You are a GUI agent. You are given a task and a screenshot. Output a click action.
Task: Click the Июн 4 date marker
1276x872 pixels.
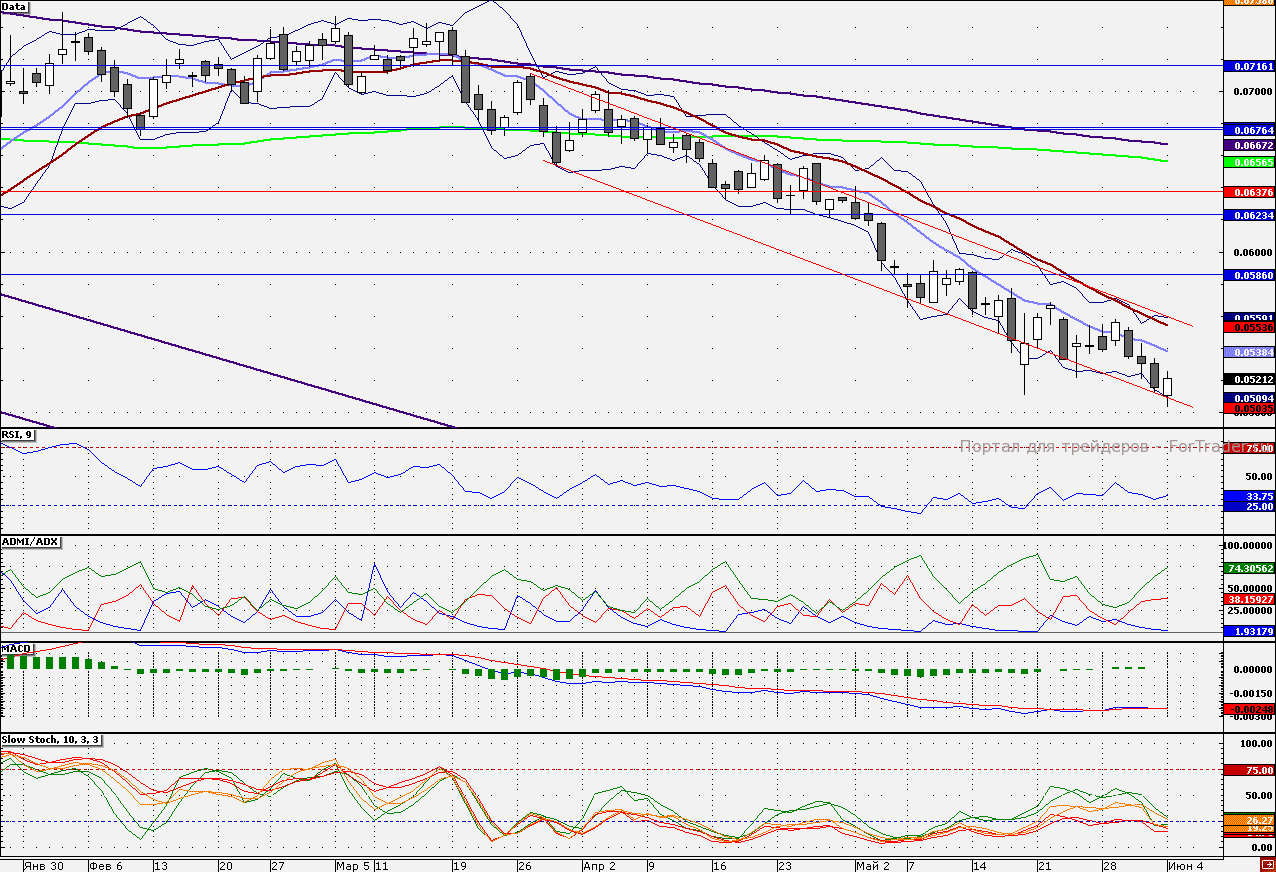pos(1186,865)
